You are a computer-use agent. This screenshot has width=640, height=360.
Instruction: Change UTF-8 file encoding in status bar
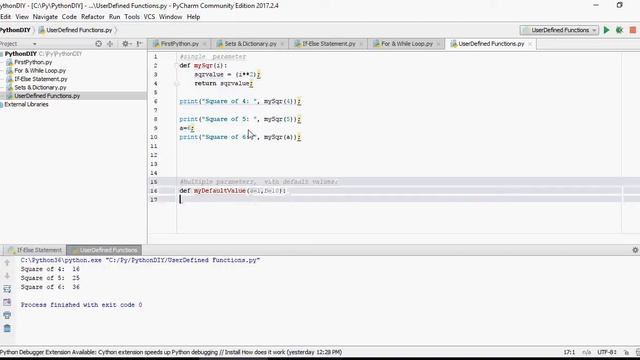coord(607,352)
